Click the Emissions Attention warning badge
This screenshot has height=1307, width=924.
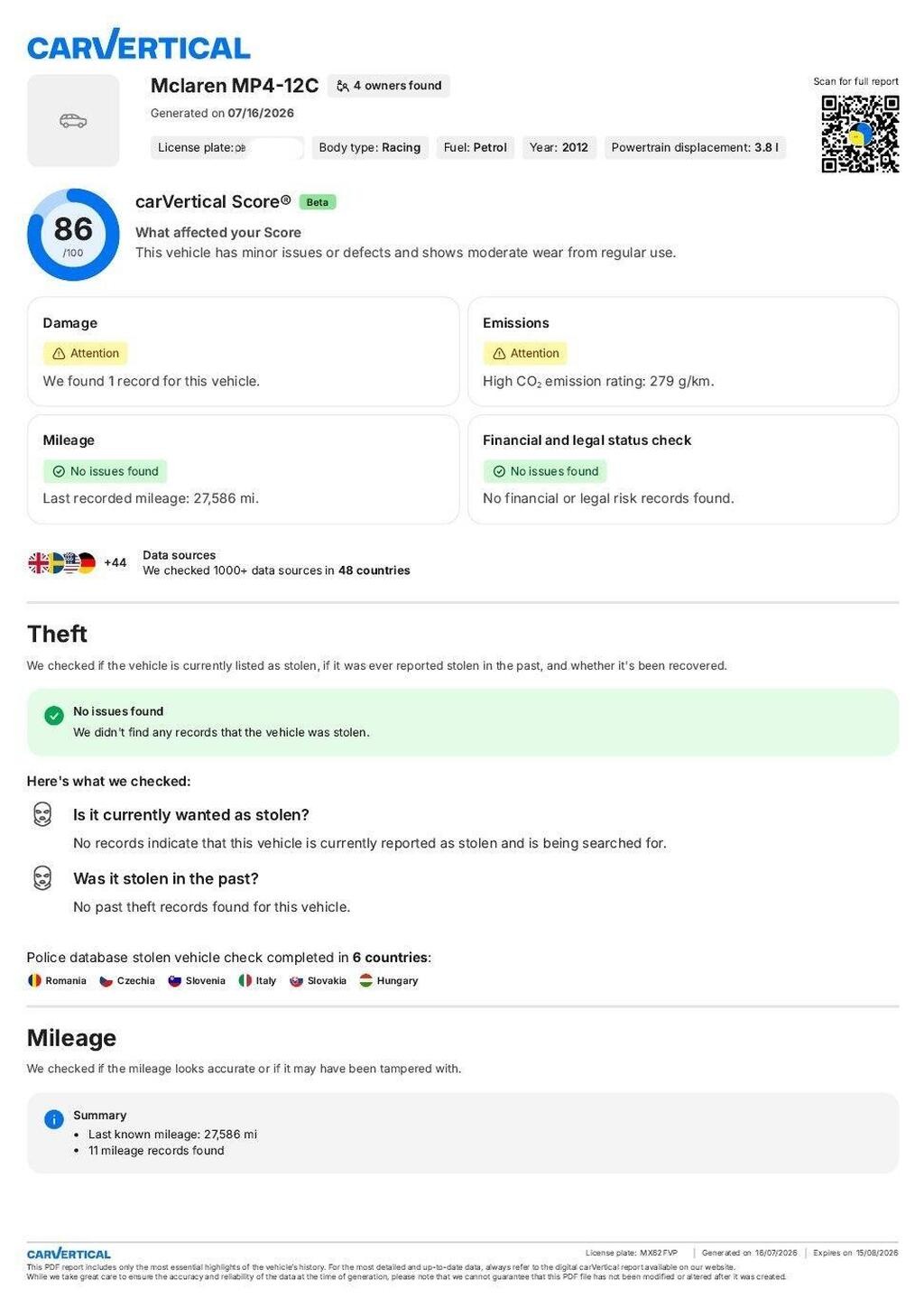pyautogui.click(x=525, y=353)
